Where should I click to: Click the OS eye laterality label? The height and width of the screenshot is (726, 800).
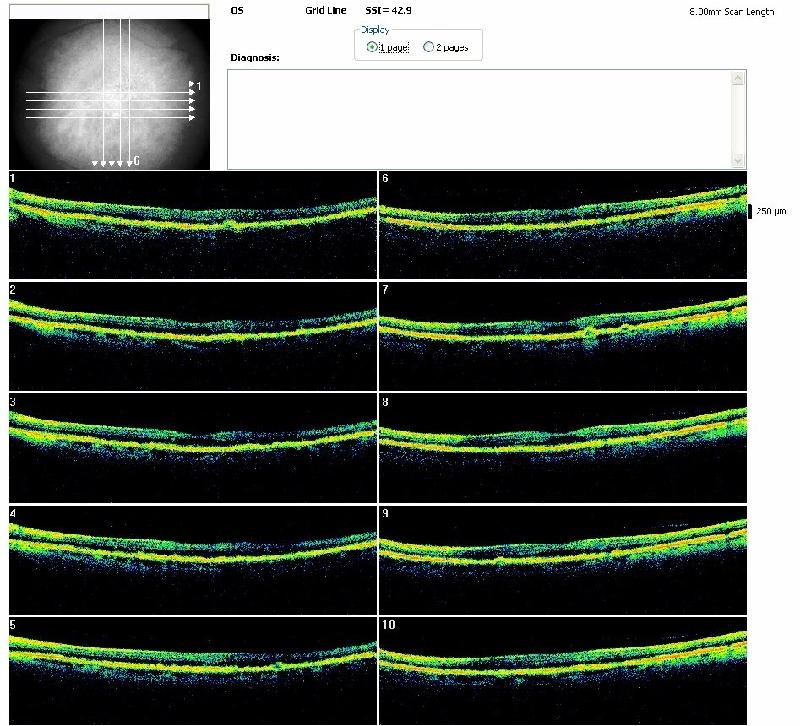[236, 12]
